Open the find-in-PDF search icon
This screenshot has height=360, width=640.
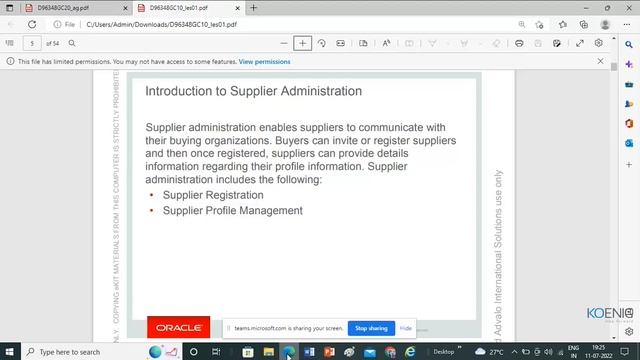72,43
